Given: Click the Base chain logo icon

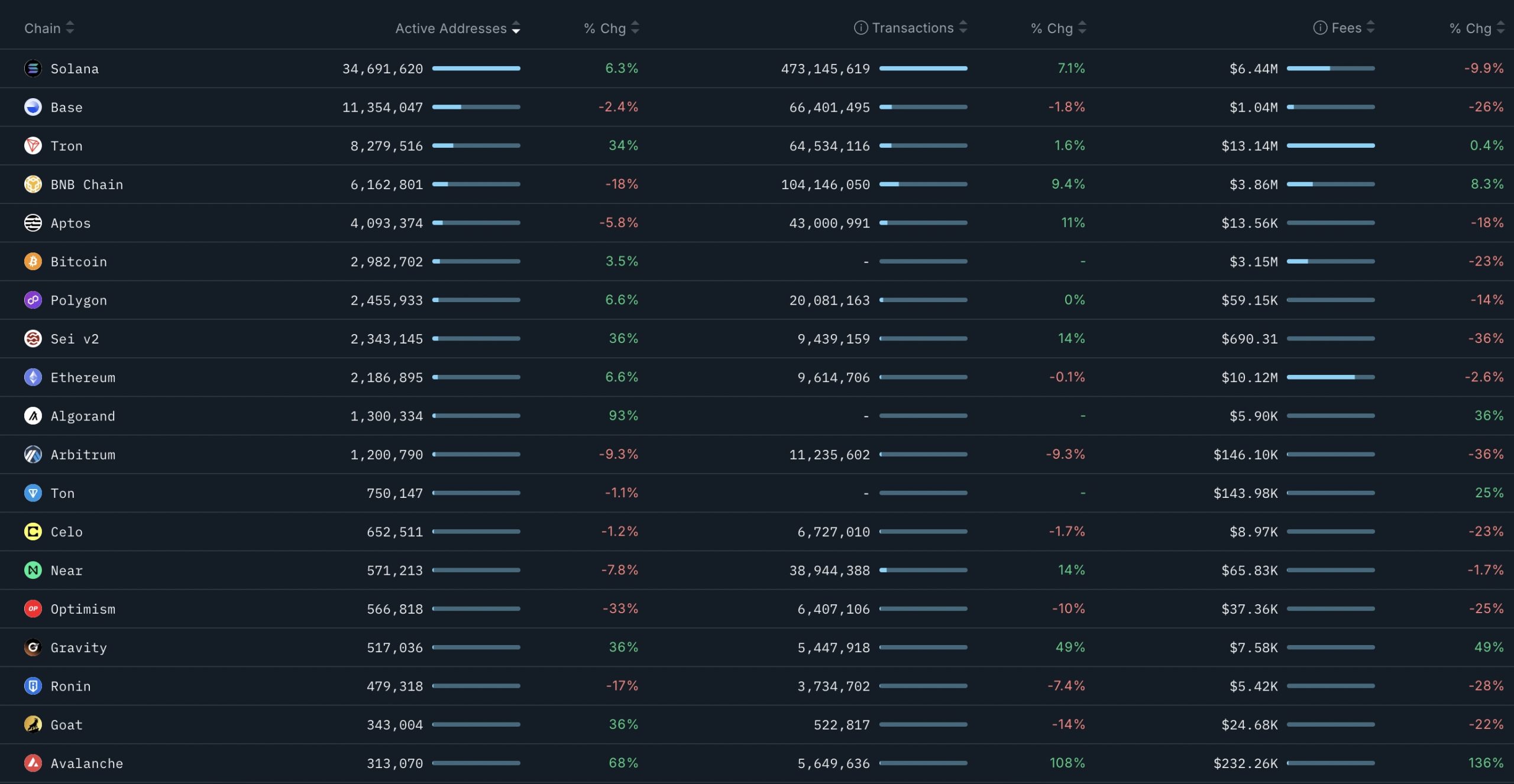Looking at the screenshot, I should tap(33, 107).
